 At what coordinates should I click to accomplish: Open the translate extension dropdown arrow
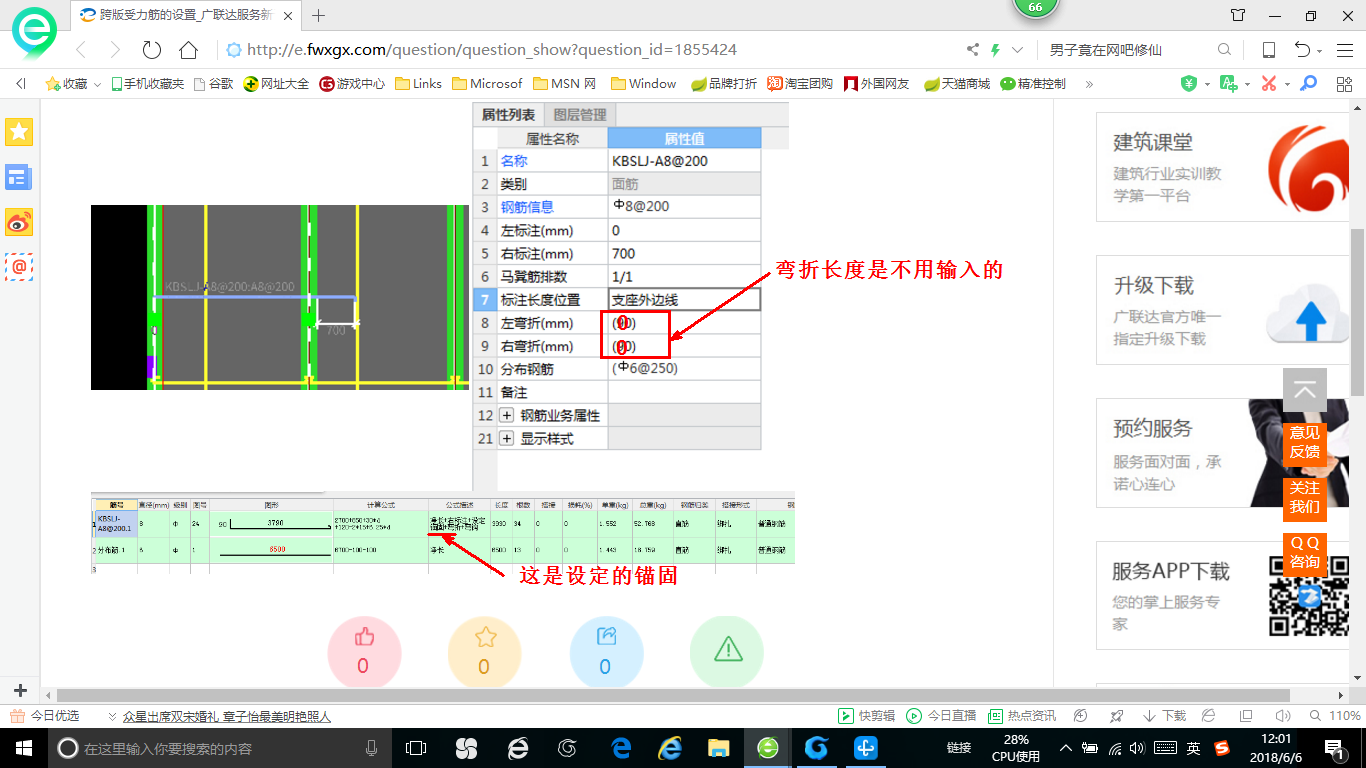tap(1248, 84)
